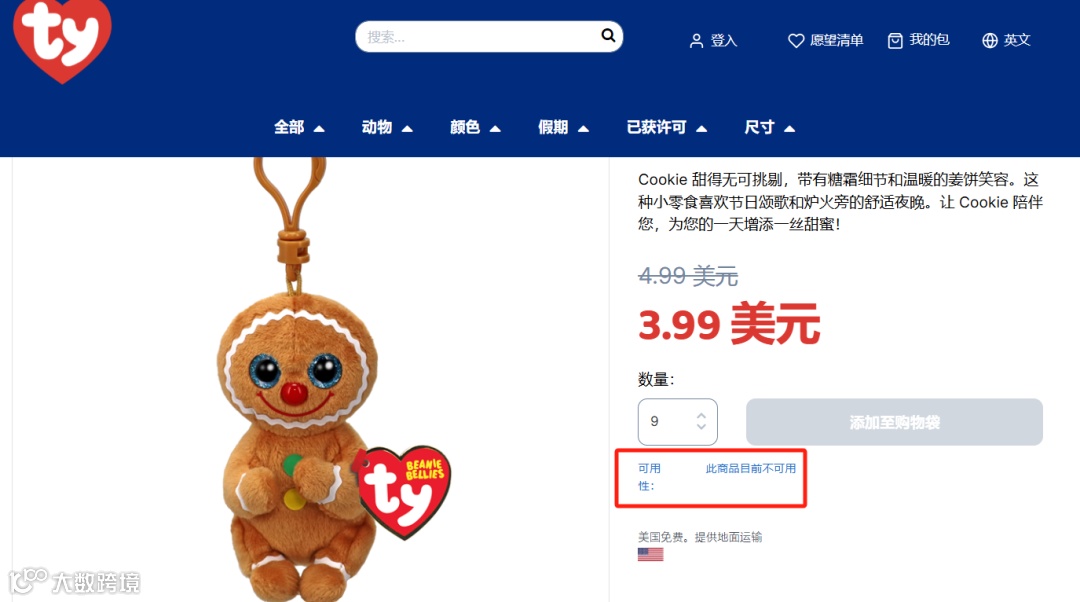Expand the 颜色 dropdown menu
1080x602 pixels.
(x=475, y=127)
